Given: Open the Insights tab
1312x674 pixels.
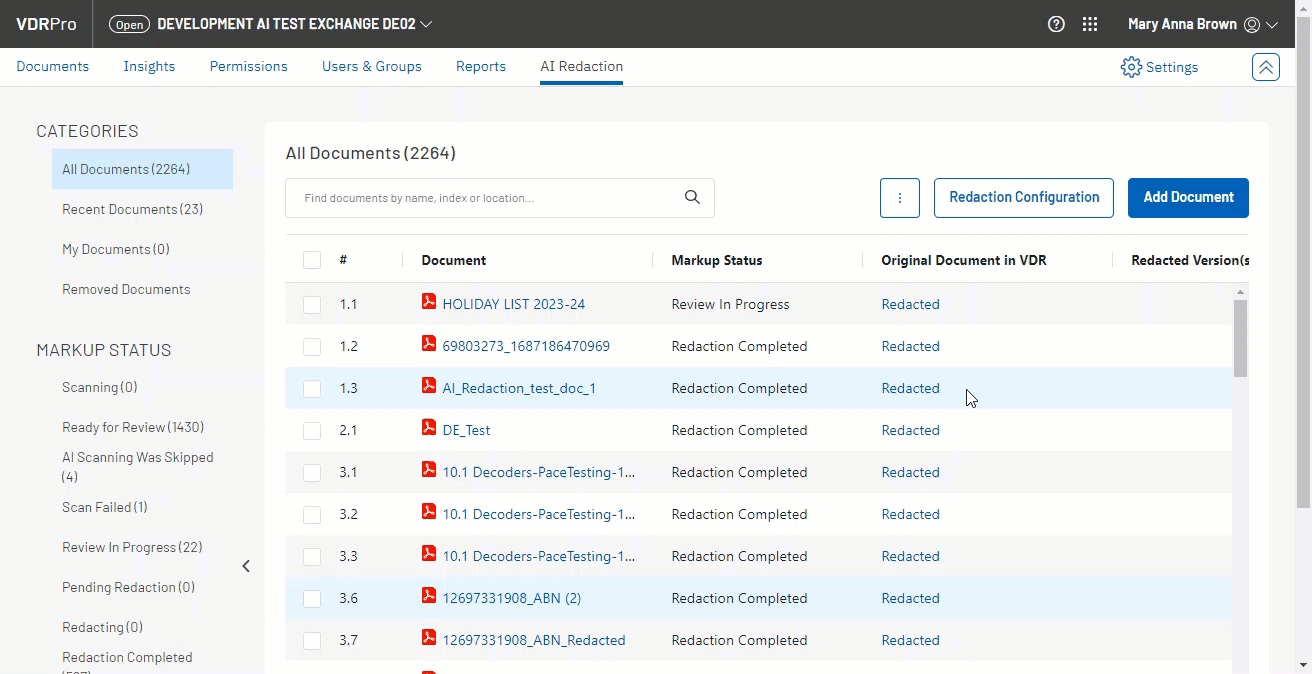Looking at the screenshot, I should 149,66.
